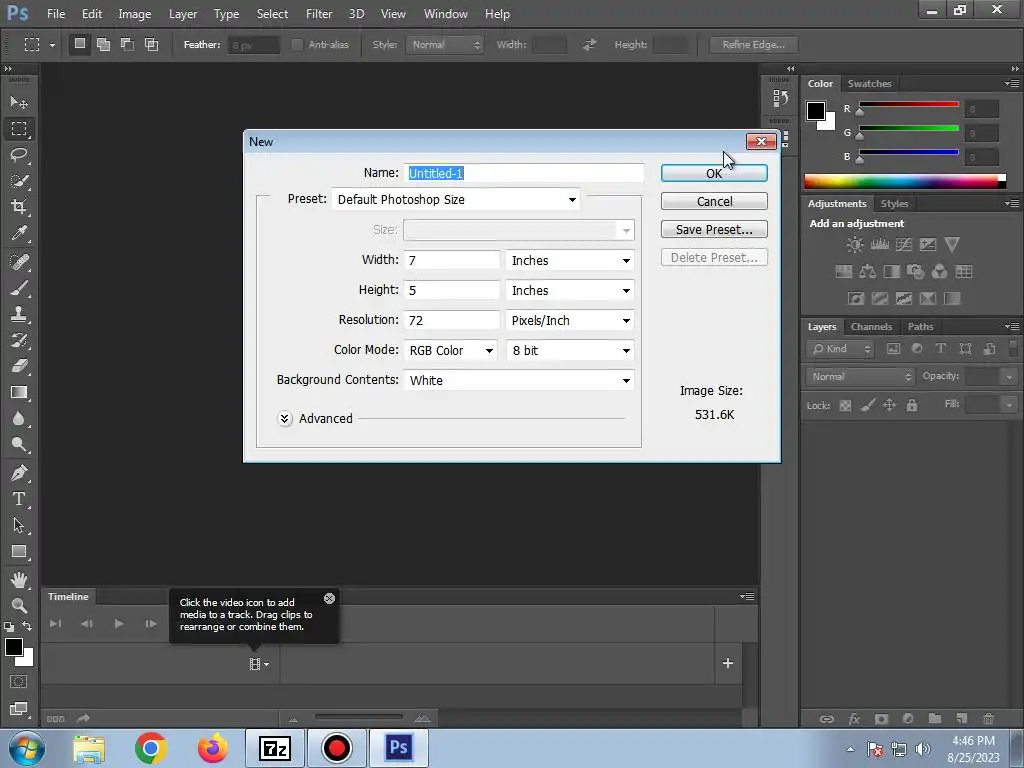Select the Rectangular Marquee tool
The height and width of the screenshot is (768, 1024).
click(x=19, y=129)
